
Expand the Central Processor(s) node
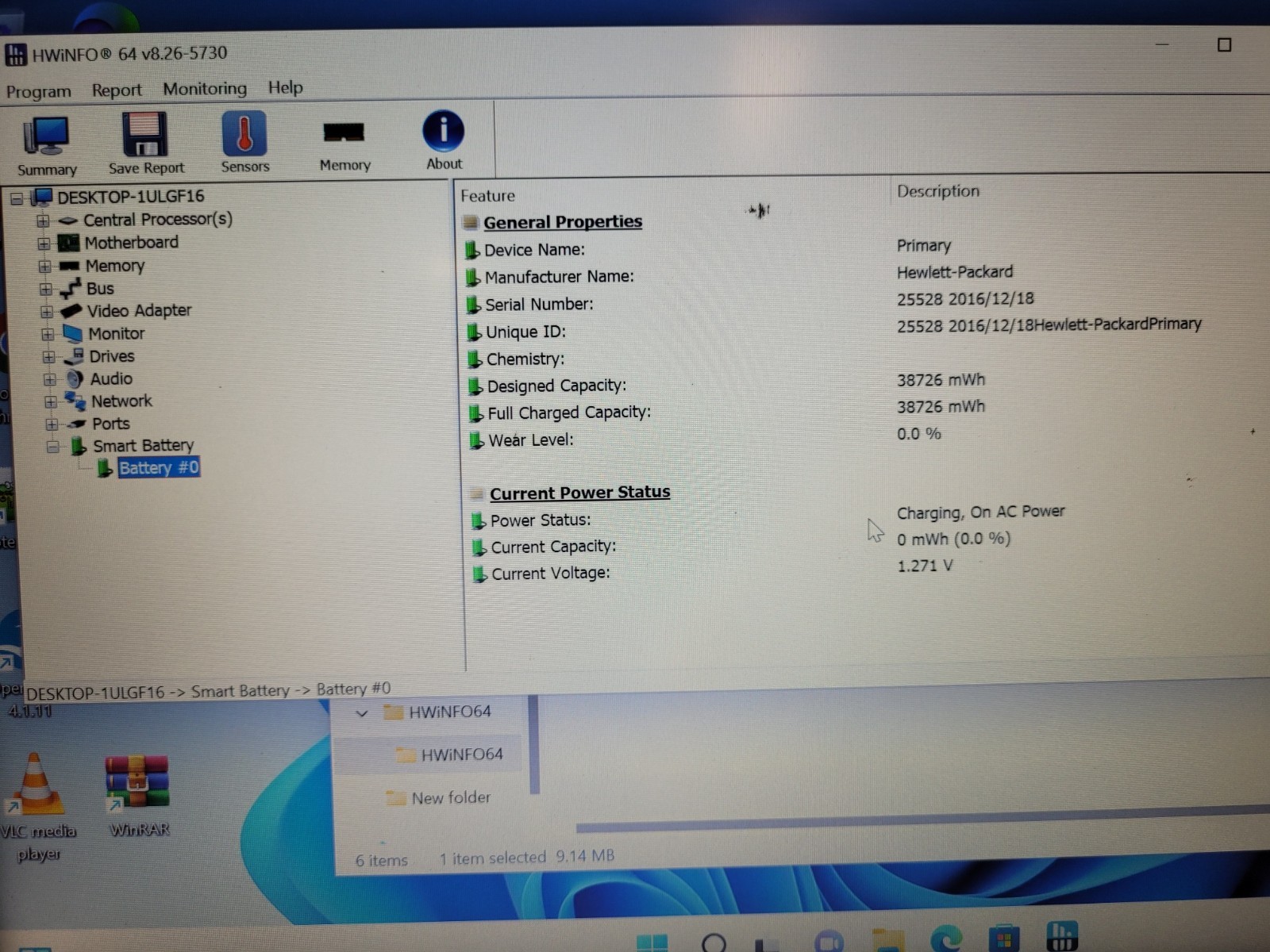pos(43,221)
